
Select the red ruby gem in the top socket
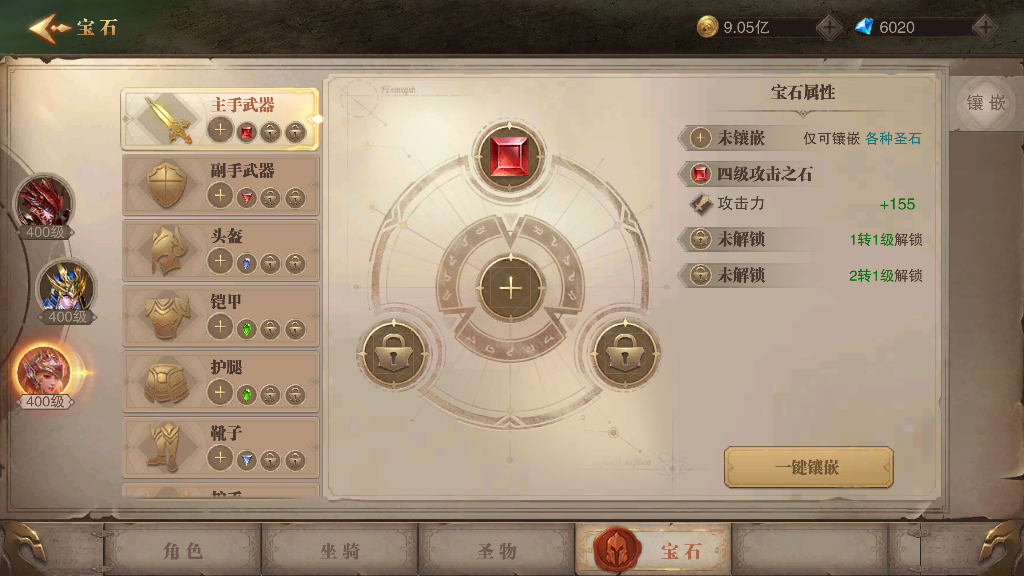click(509, 157)
